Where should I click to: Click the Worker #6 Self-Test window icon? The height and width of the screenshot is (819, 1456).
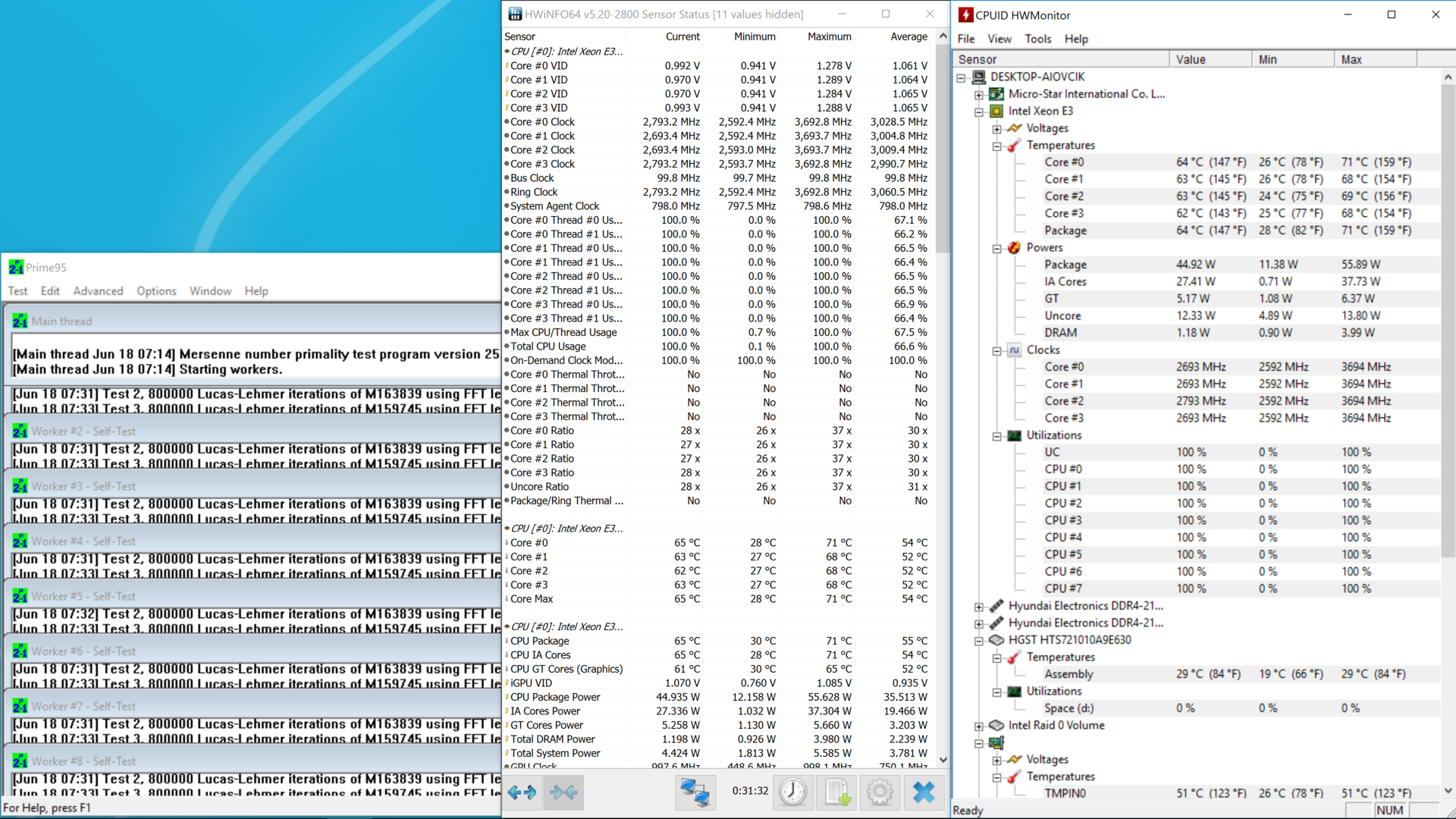coord(20,651)
